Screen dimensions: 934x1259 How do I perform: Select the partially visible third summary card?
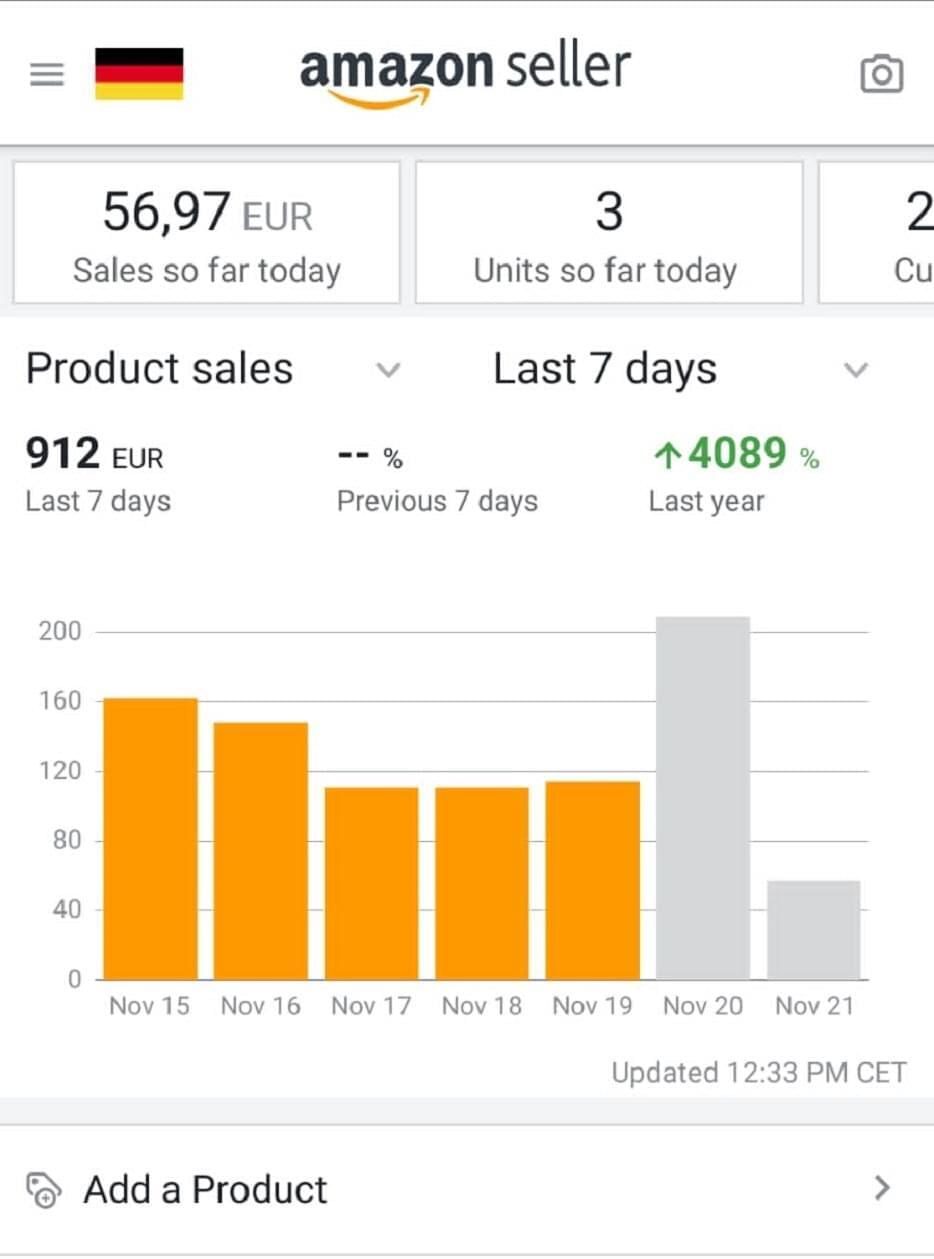click(900, 232)
